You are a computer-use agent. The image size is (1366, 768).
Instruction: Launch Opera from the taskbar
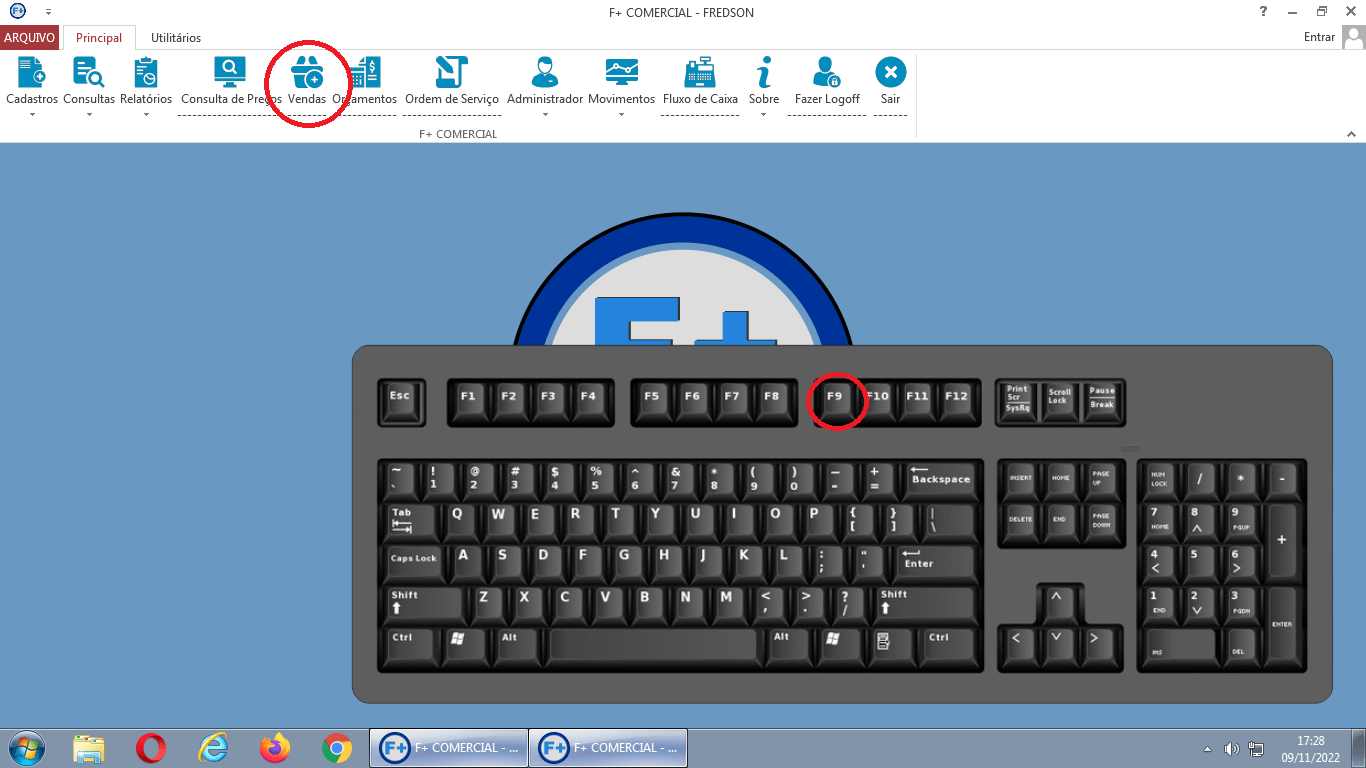[151, 748]
